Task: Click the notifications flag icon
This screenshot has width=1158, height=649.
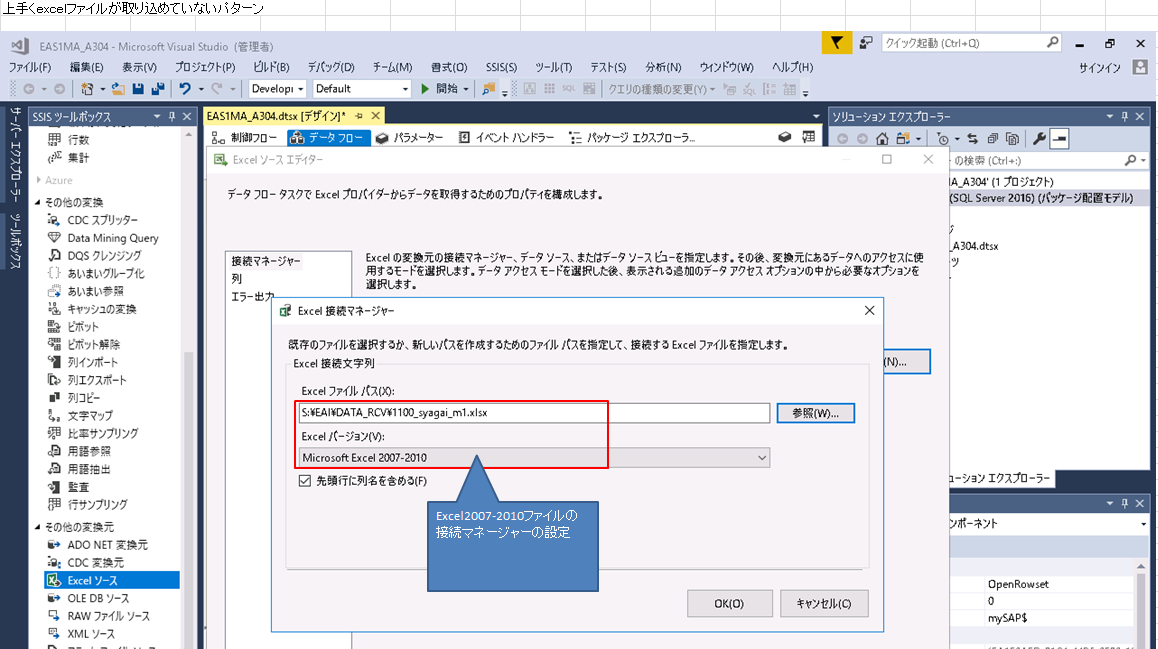Action: (836, 44)
